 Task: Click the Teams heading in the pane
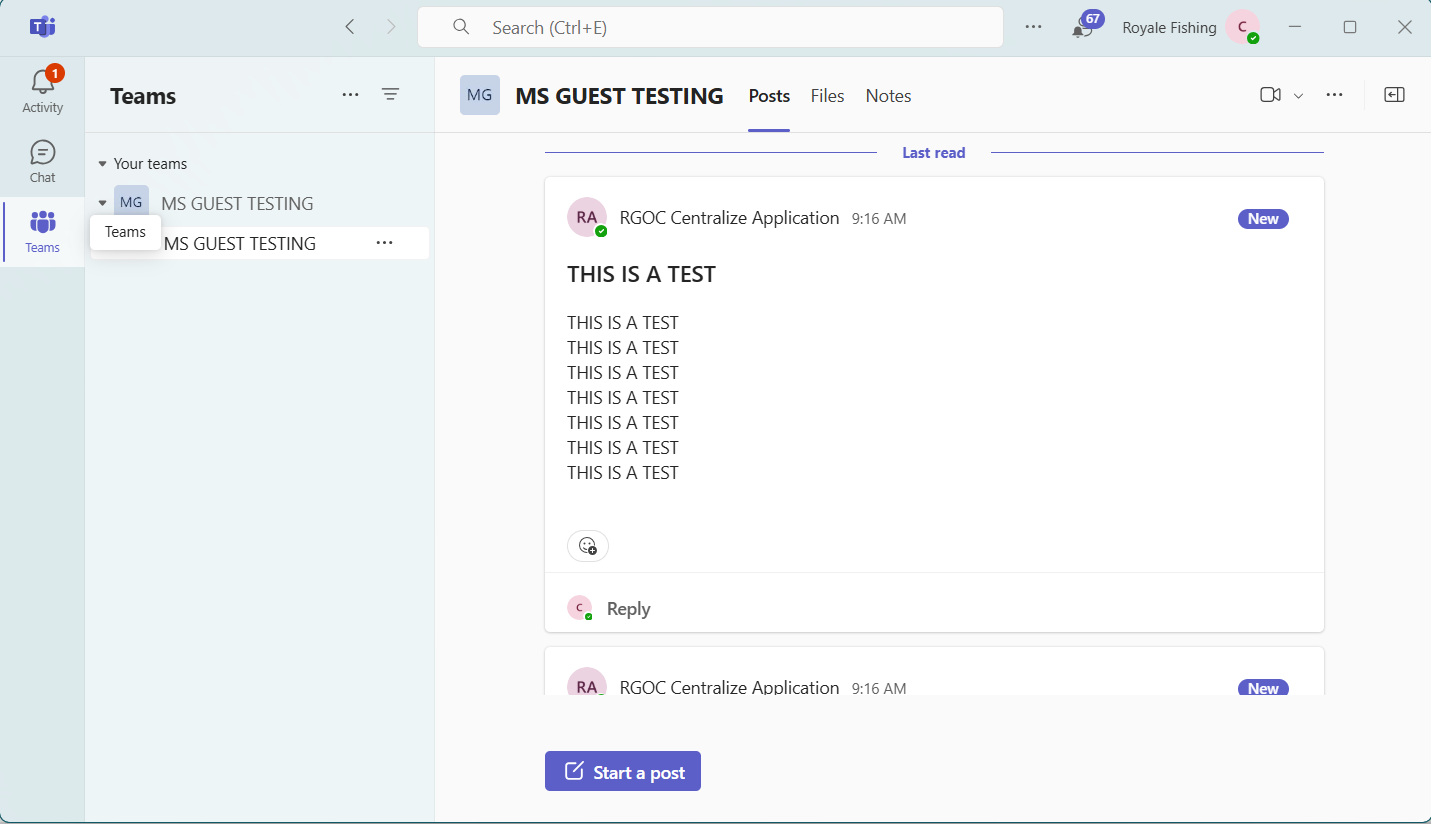143,96
